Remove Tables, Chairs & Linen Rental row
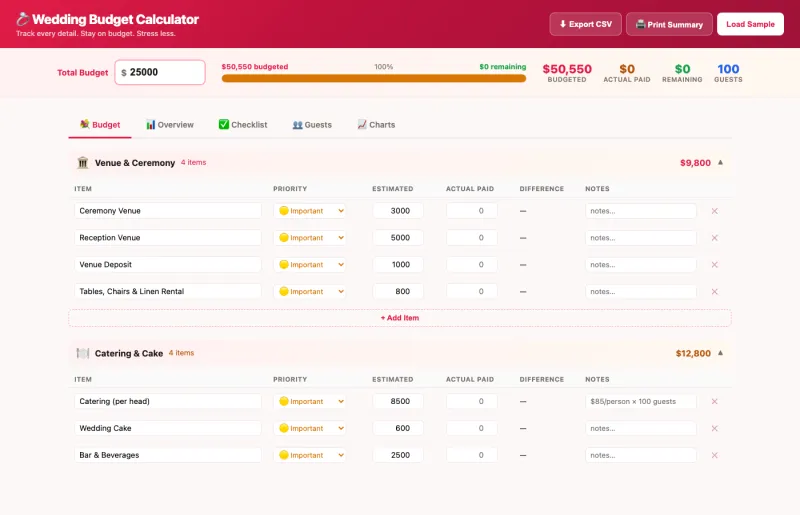This screenshot has height=515, width=800. pos(714,292)
